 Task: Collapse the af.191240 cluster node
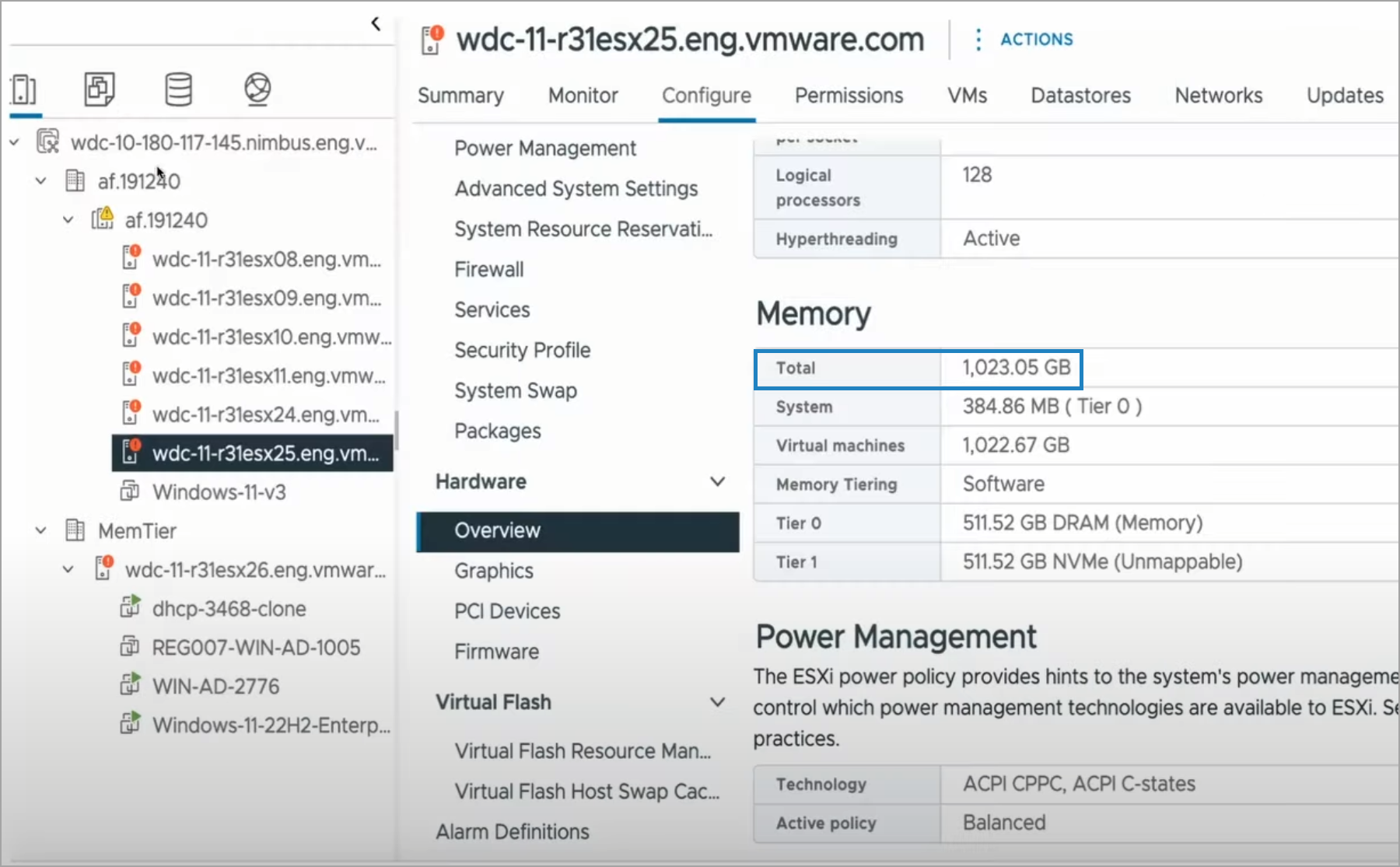click(x=68, y=220)
